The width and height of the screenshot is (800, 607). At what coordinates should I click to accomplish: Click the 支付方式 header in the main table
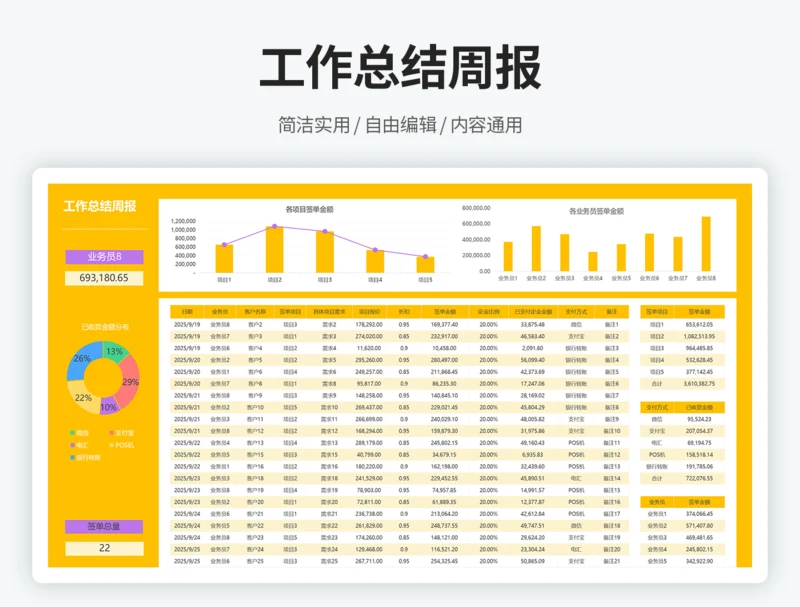point(577,312)
